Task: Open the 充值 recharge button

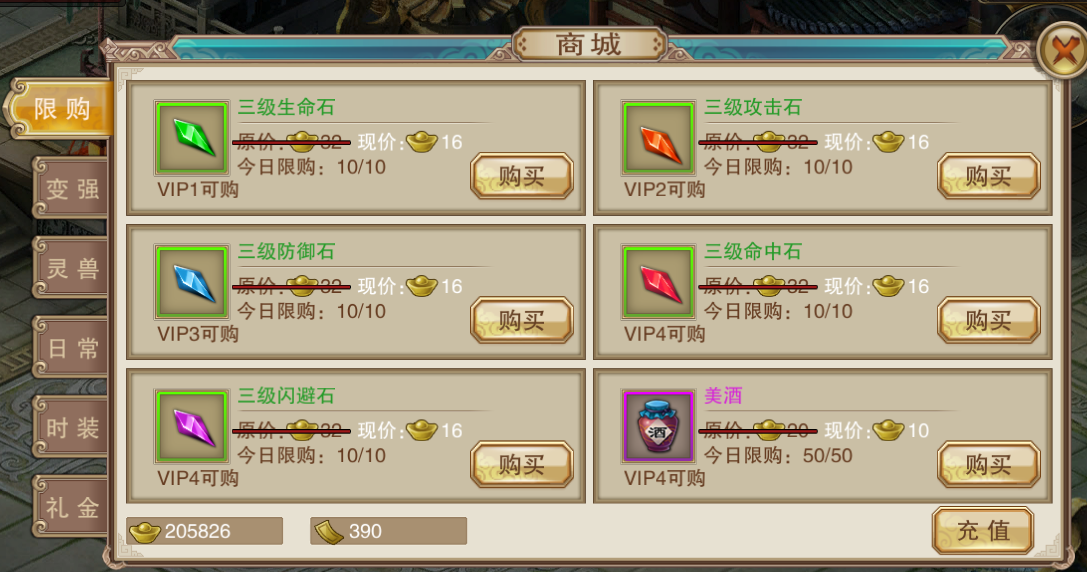Action: (983, 530)
